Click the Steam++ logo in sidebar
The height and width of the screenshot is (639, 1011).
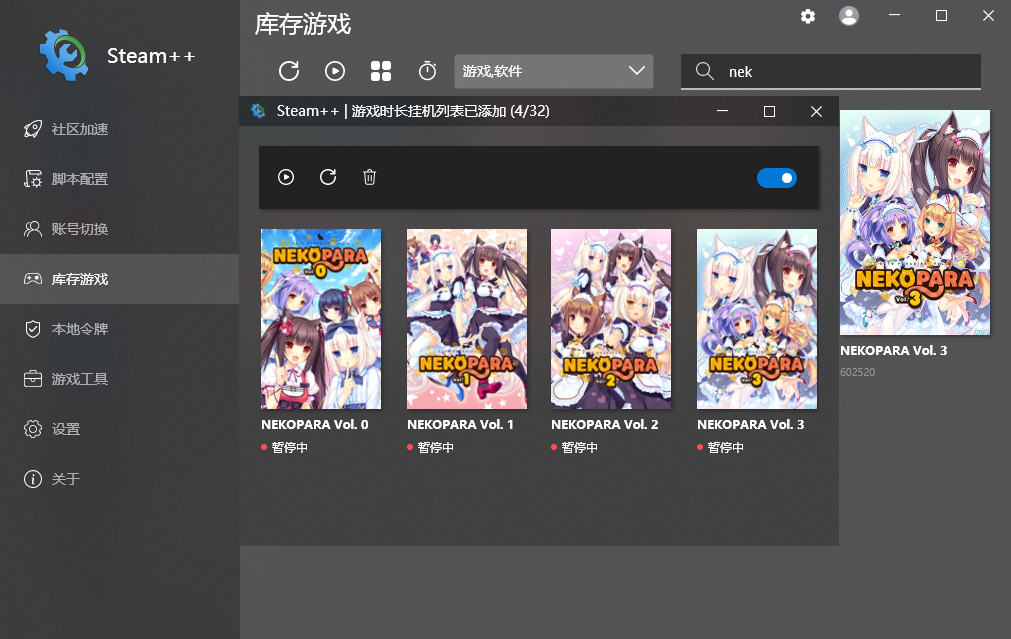pos(64,55)
